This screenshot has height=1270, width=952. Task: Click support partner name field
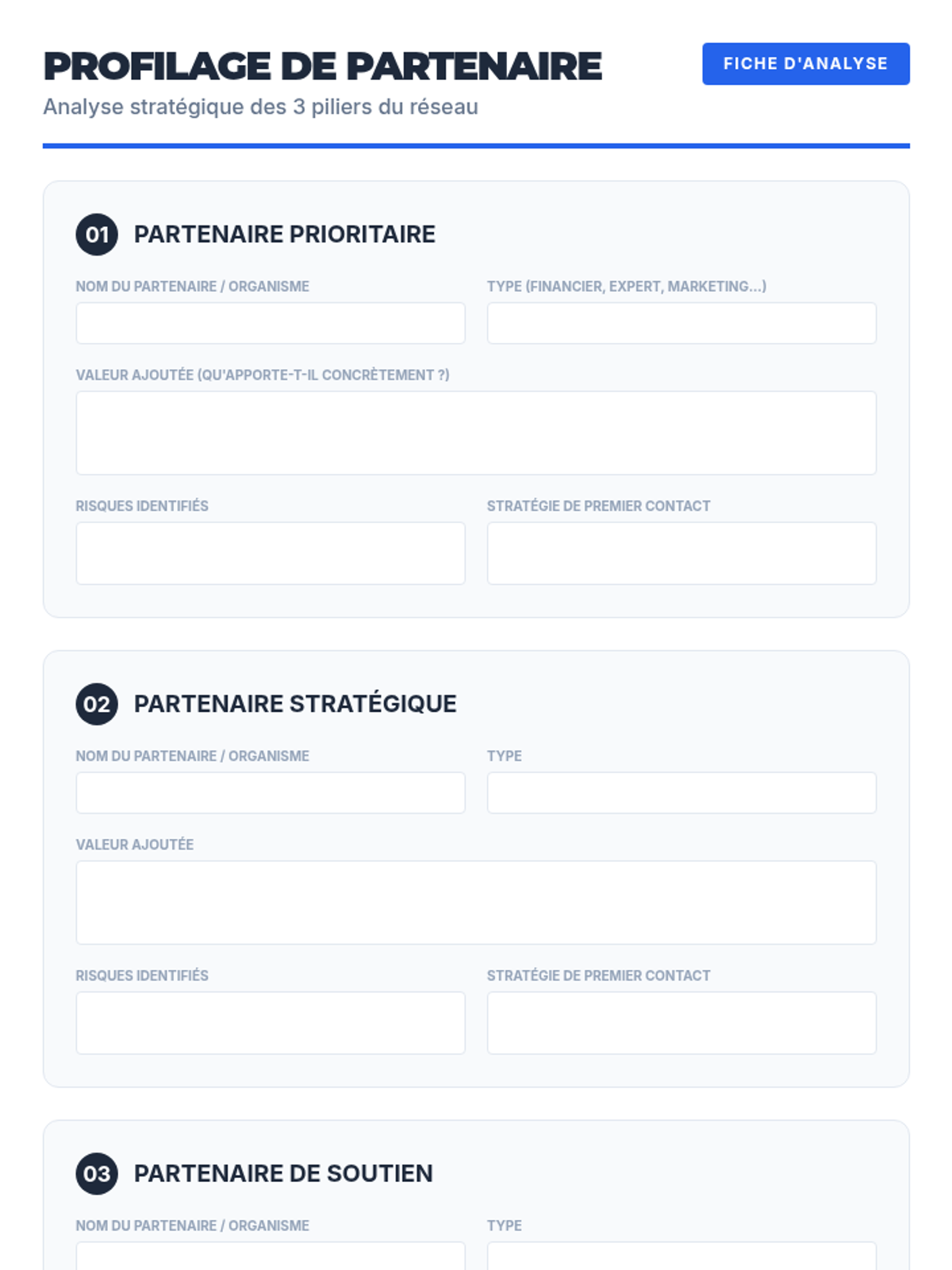[270, 1257]
